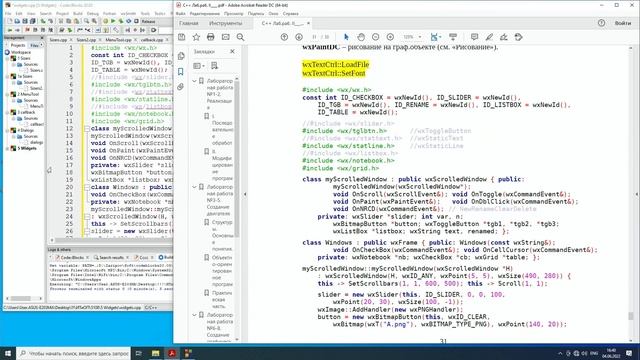
Task: Toggle the fold marker at code line 20
Action: click(x=87, y=187)
